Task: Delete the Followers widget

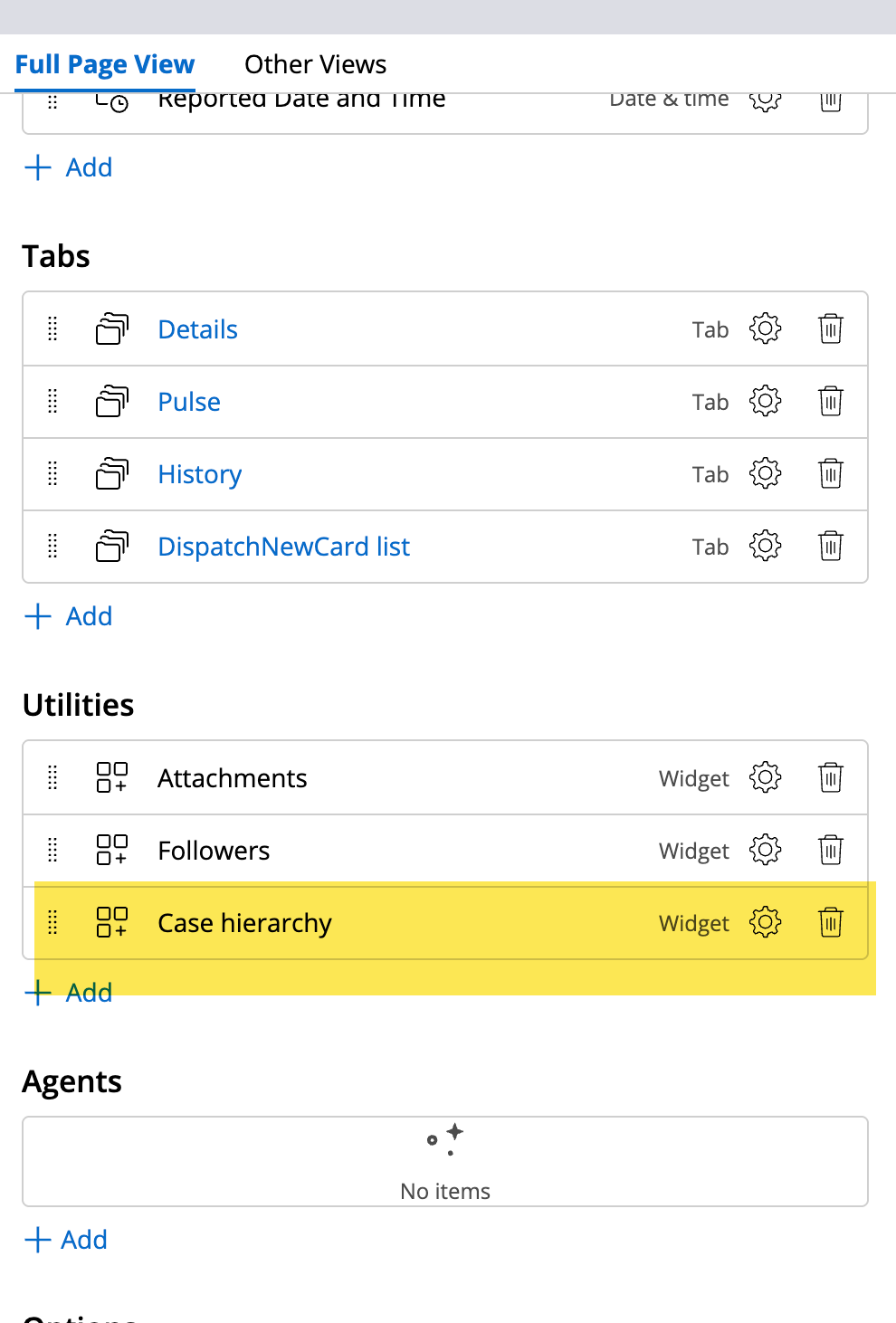Action: pyautogui.click(x=830, y=850)
